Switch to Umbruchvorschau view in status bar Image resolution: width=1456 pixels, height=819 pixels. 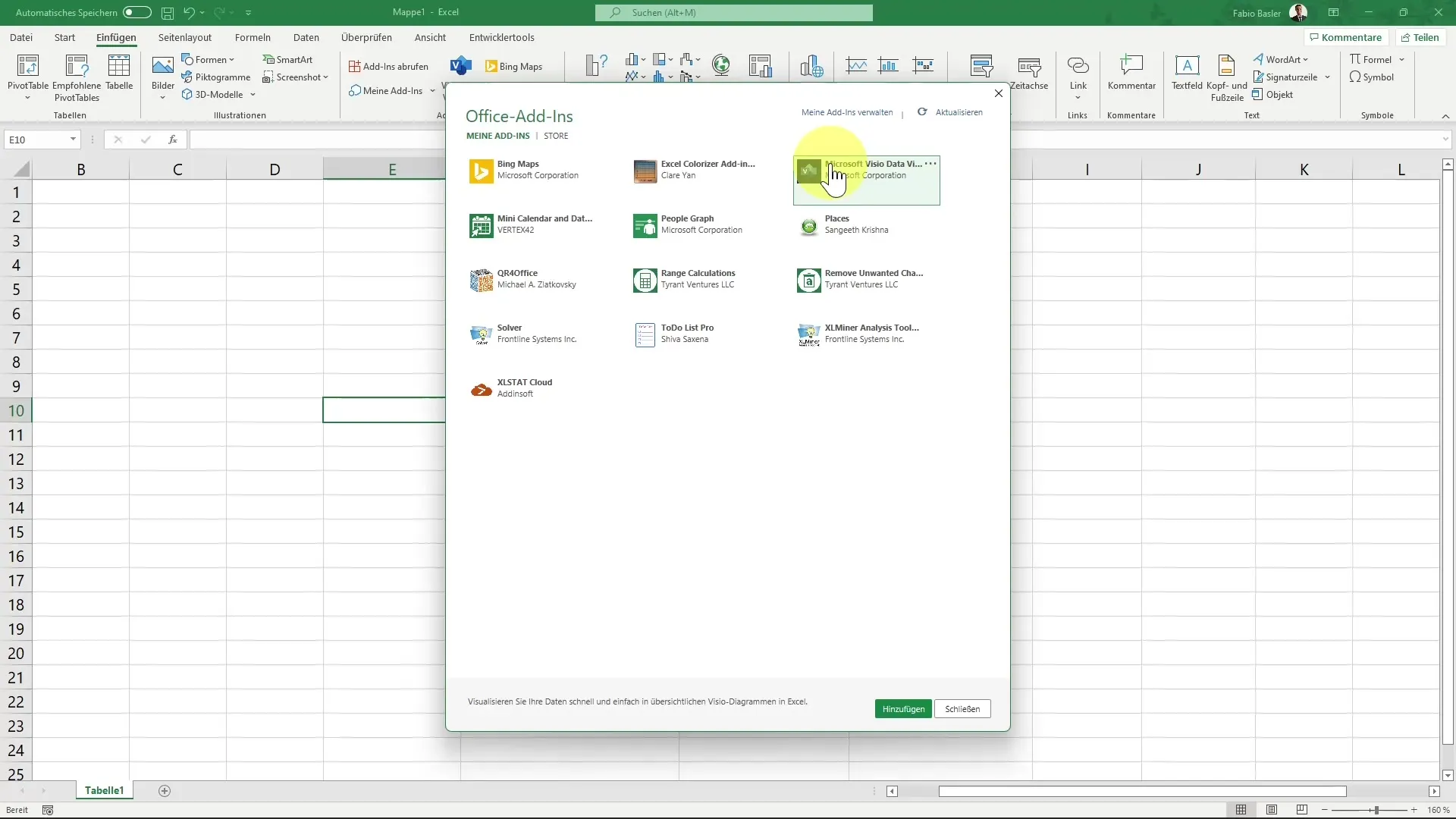[1302, 810]
